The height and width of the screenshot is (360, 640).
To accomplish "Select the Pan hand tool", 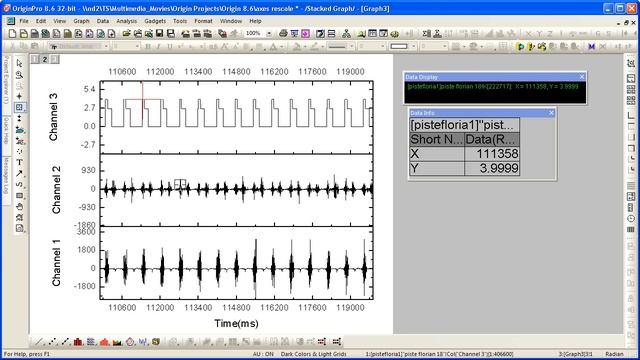I will [x=19, y=207].
